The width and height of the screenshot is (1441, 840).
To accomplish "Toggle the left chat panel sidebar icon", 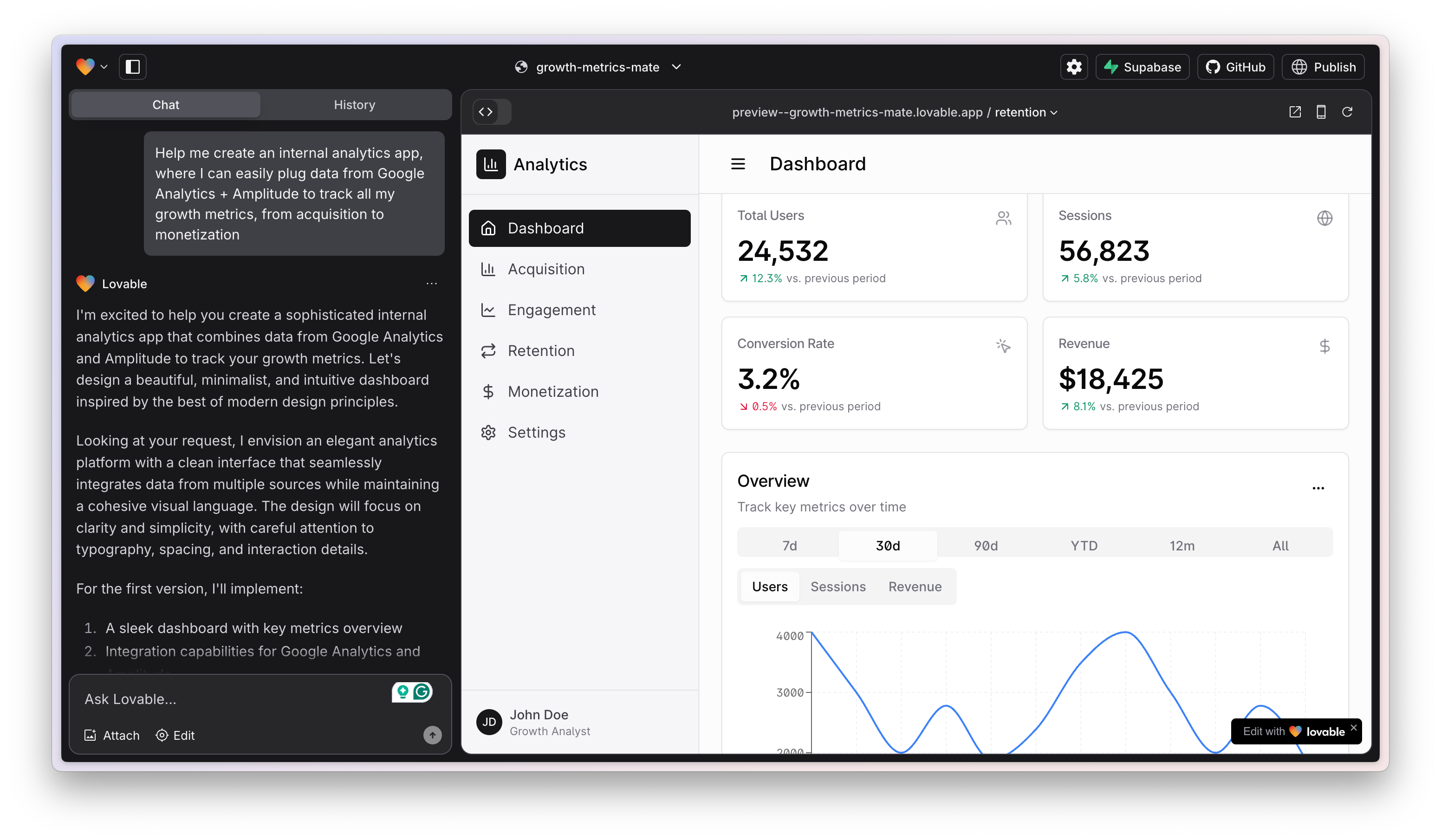I will point(133,67).
